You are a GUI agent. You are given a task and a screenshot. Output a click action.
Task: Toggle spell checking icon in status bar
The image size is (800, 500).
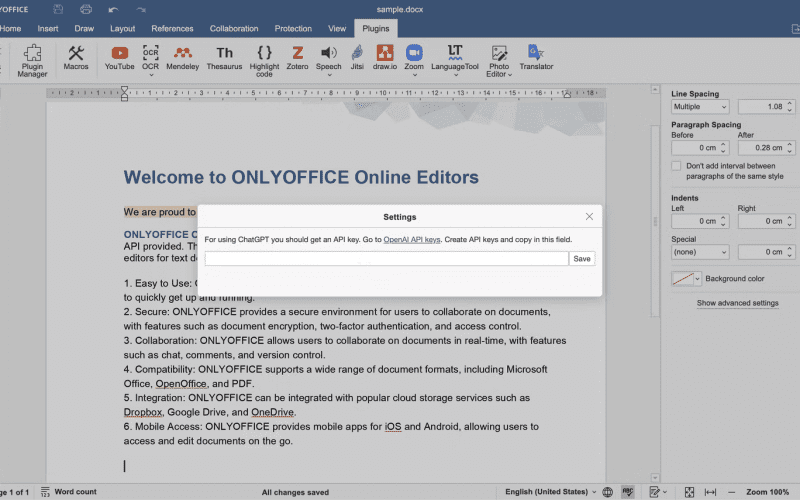coord(628,492)
